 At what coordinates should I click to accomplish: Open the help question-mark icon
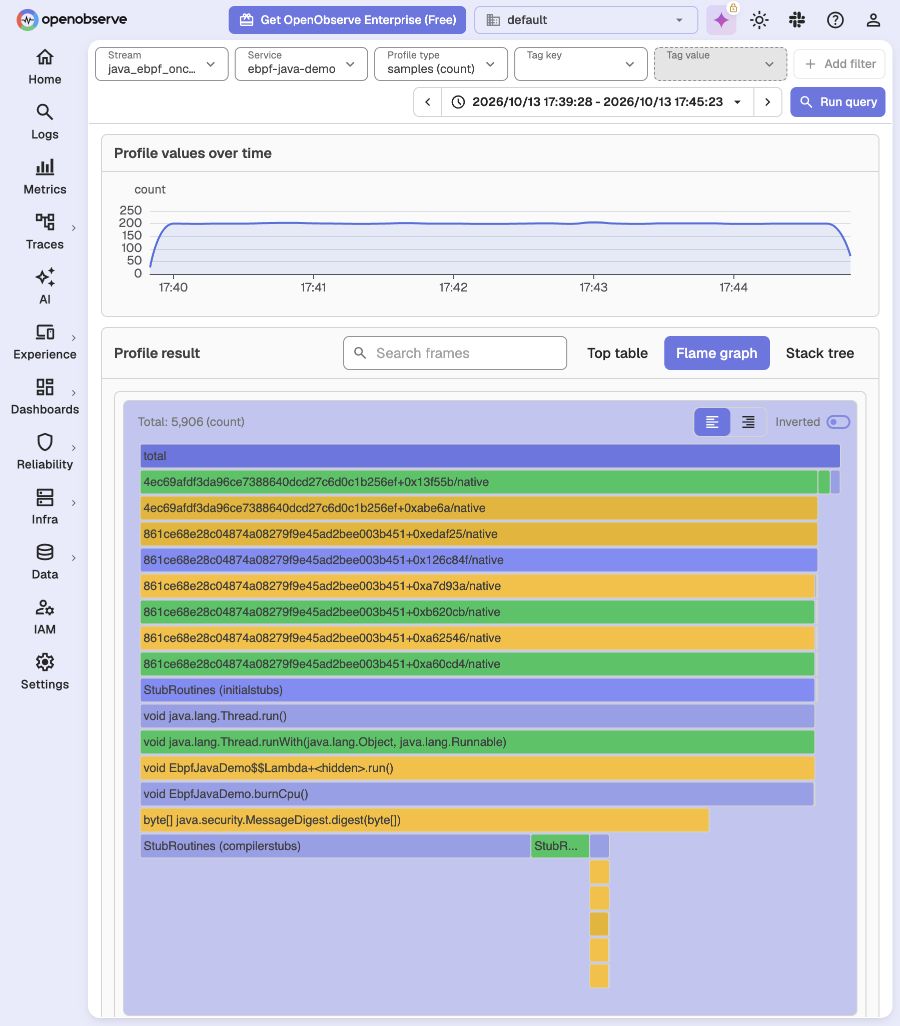[x=835, y=20]
